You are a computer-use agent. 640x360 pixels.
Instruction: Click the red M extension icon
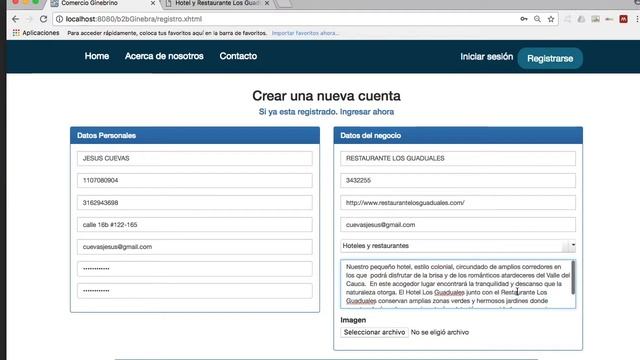tap(623, 19)
